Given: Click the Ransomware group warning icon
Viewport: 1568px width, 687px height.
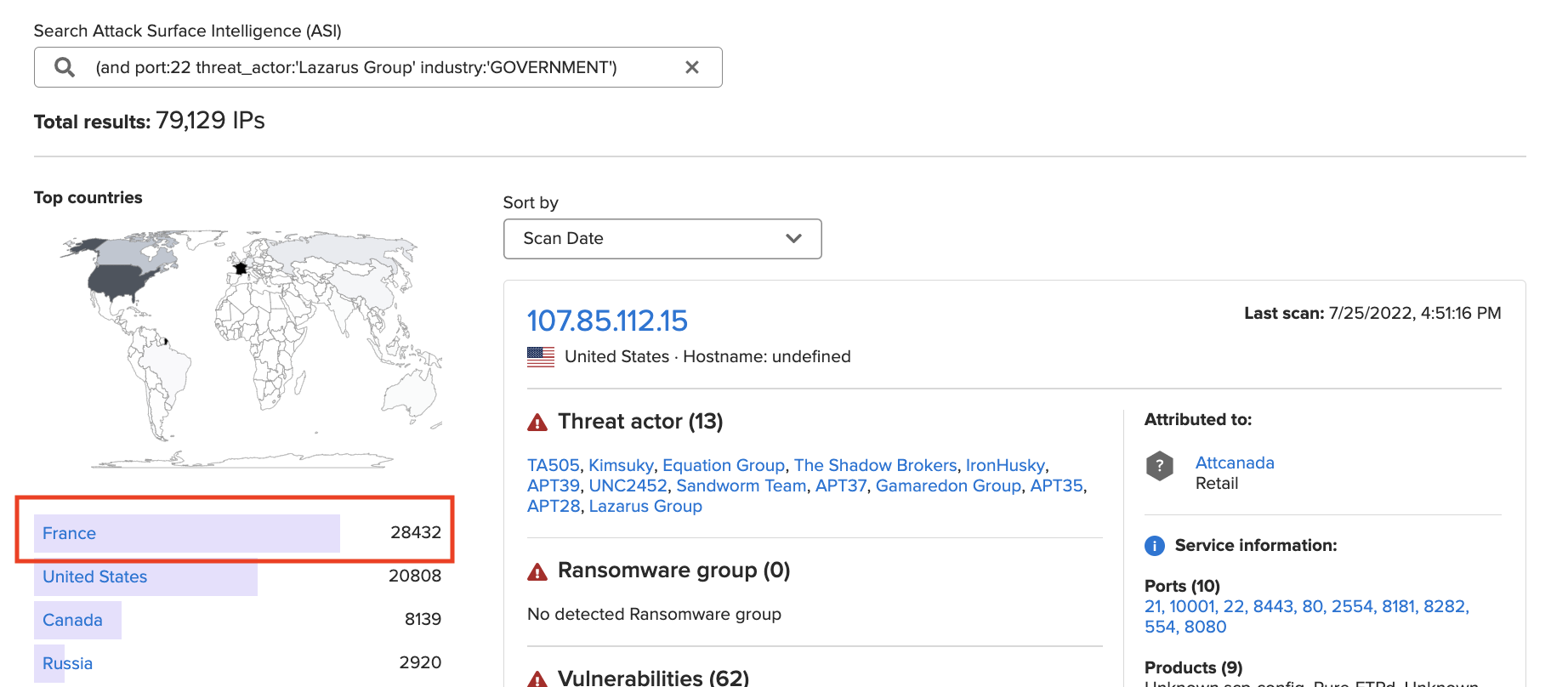Looking at the screenshot, I should 537,571.
